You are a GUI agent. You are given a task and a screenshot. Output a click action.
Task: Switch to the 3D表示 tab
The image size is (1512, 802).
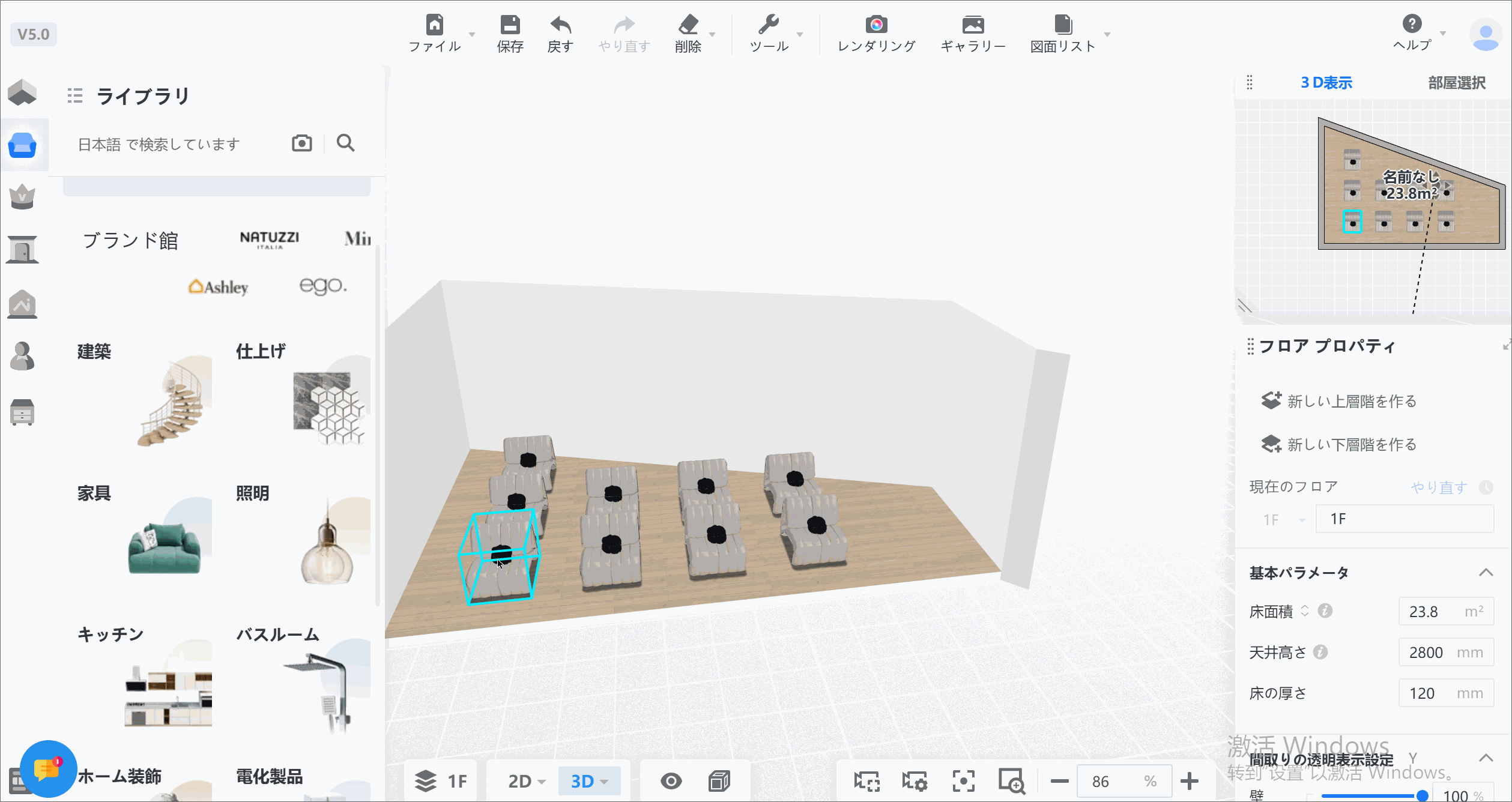(1326, 82)
